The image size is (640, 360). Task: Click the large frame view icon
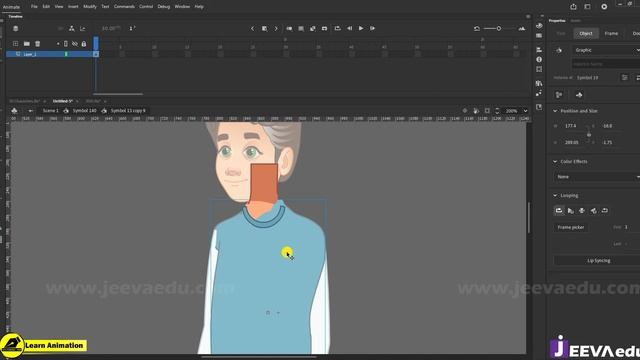click(522, 28)
